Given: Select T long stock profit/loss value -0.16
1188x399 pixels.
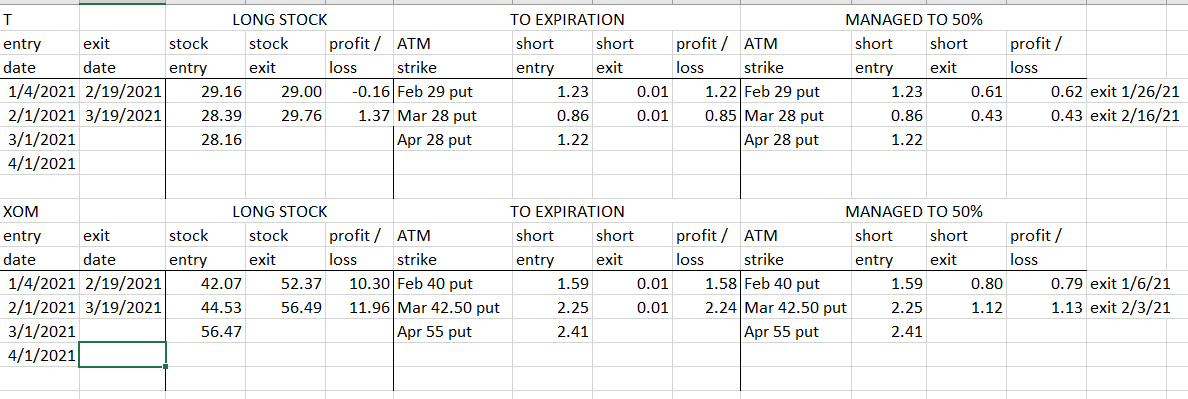Looking at the screenshot, I should pos(360,92).
